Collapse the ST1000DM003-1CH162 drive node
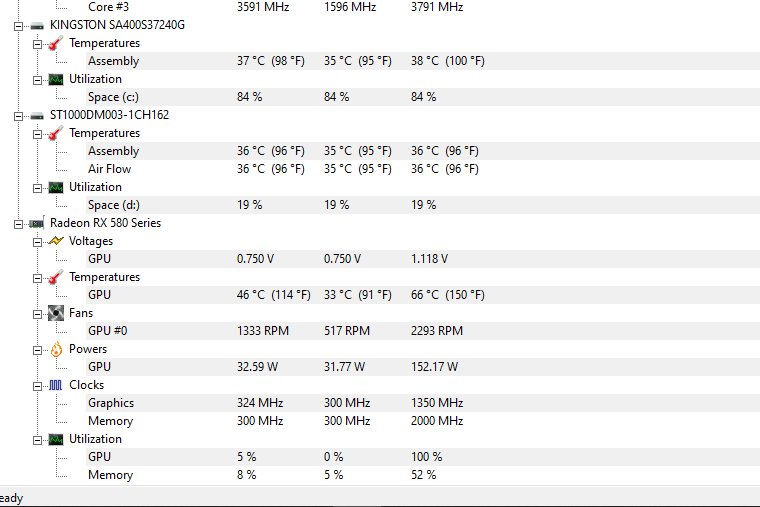The height and width of the screenshot is (507, 760). click(18, 116)
